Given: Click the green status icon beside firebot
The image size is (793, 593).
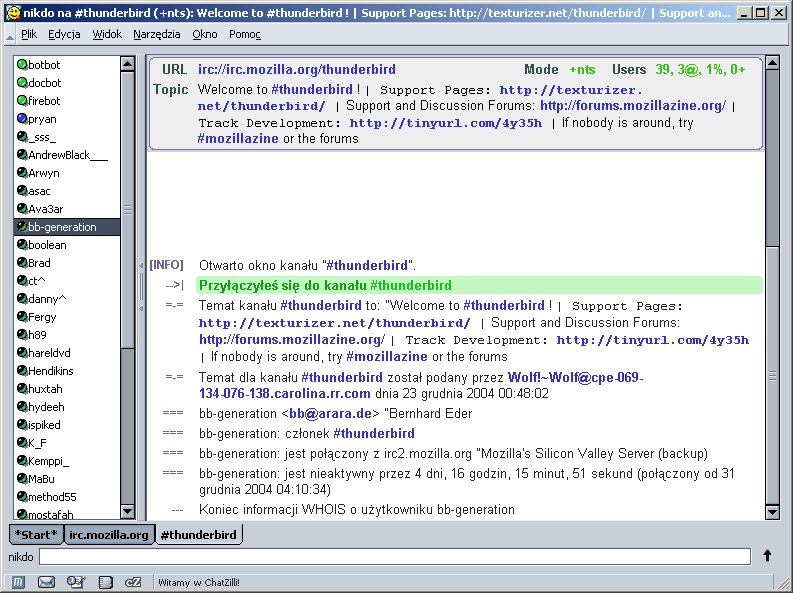Looking at the screenshot, I should click(x=22, y=101).
